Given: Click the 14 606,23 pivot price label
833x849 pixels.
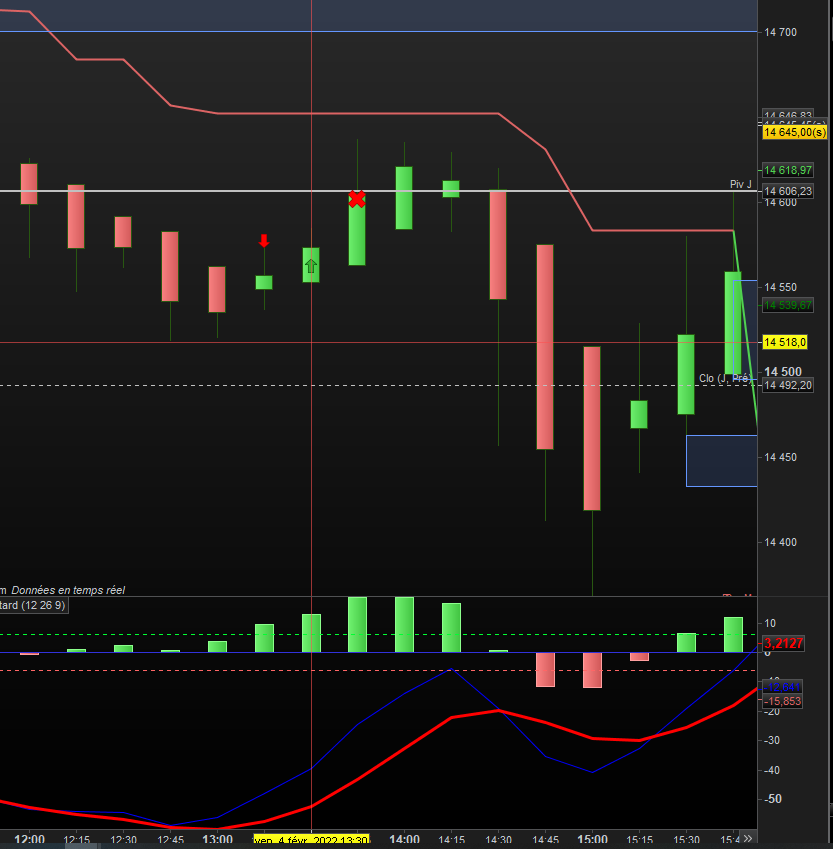Looking at the screenshot, I should pos(788,191).
